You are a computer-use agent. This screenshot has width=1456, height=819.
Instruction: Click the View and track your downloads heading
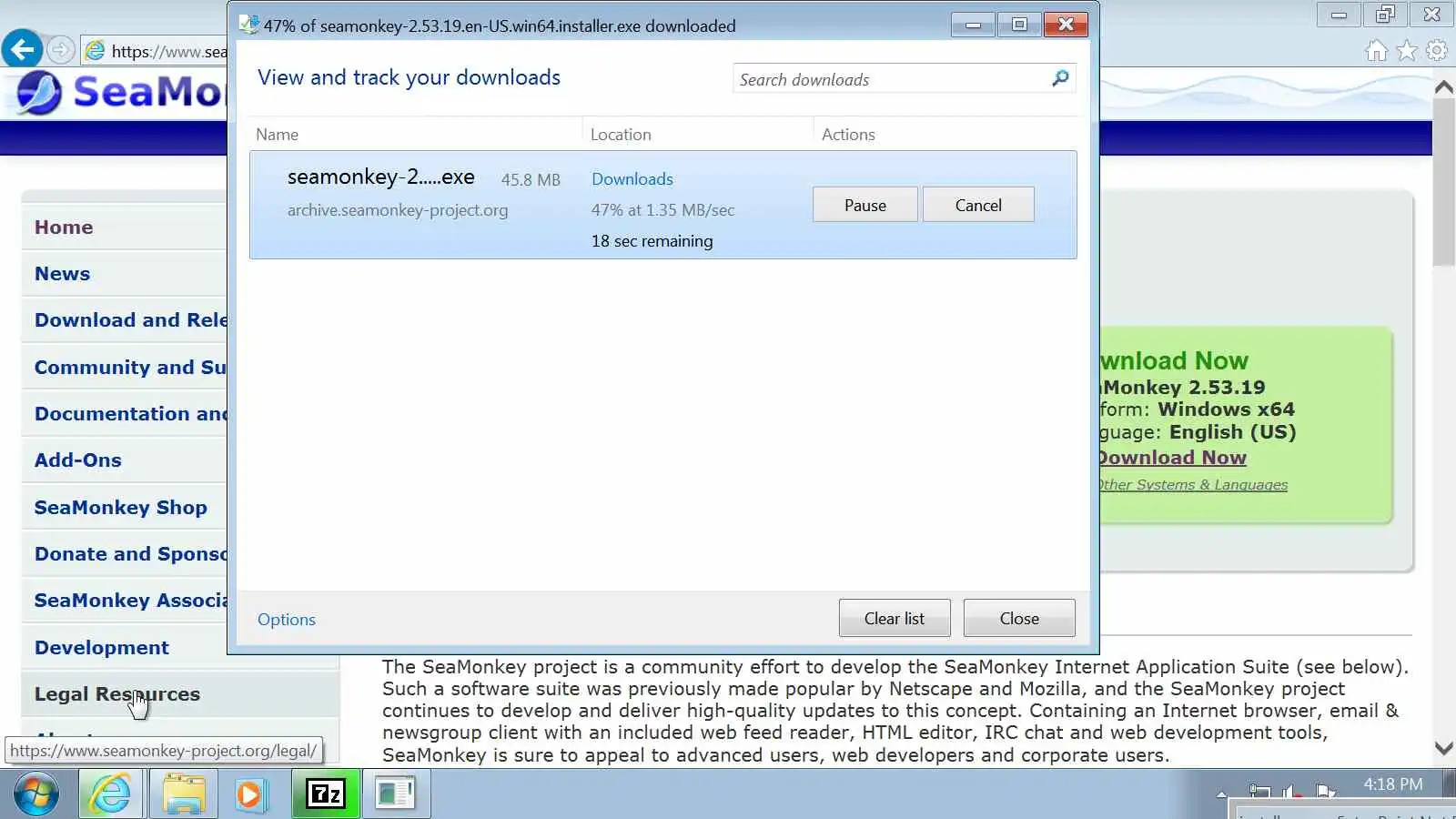click(409, 77)
